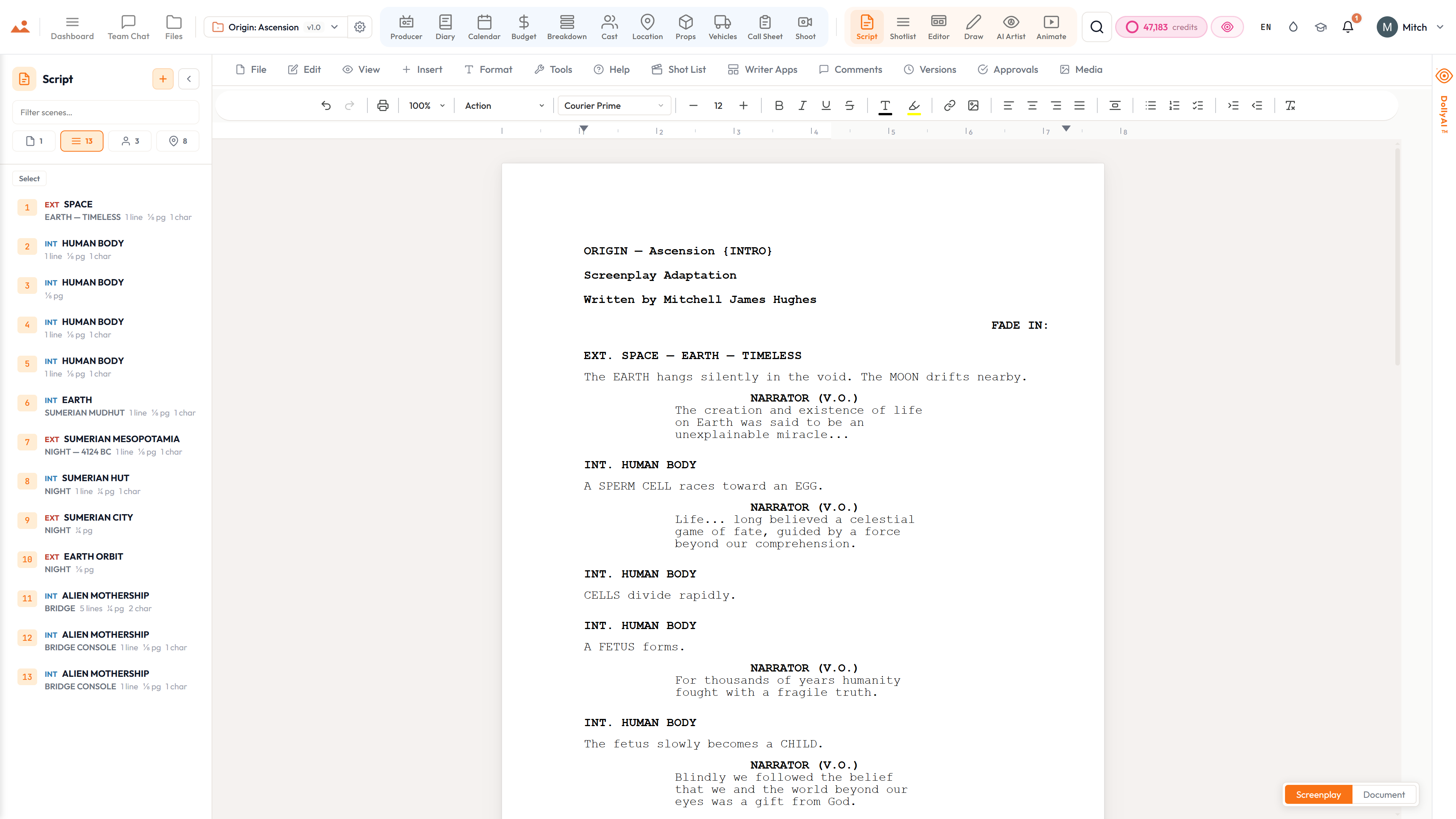1456x819 pixels.
Task: Open the Versions tab
Action: (930, 69)
